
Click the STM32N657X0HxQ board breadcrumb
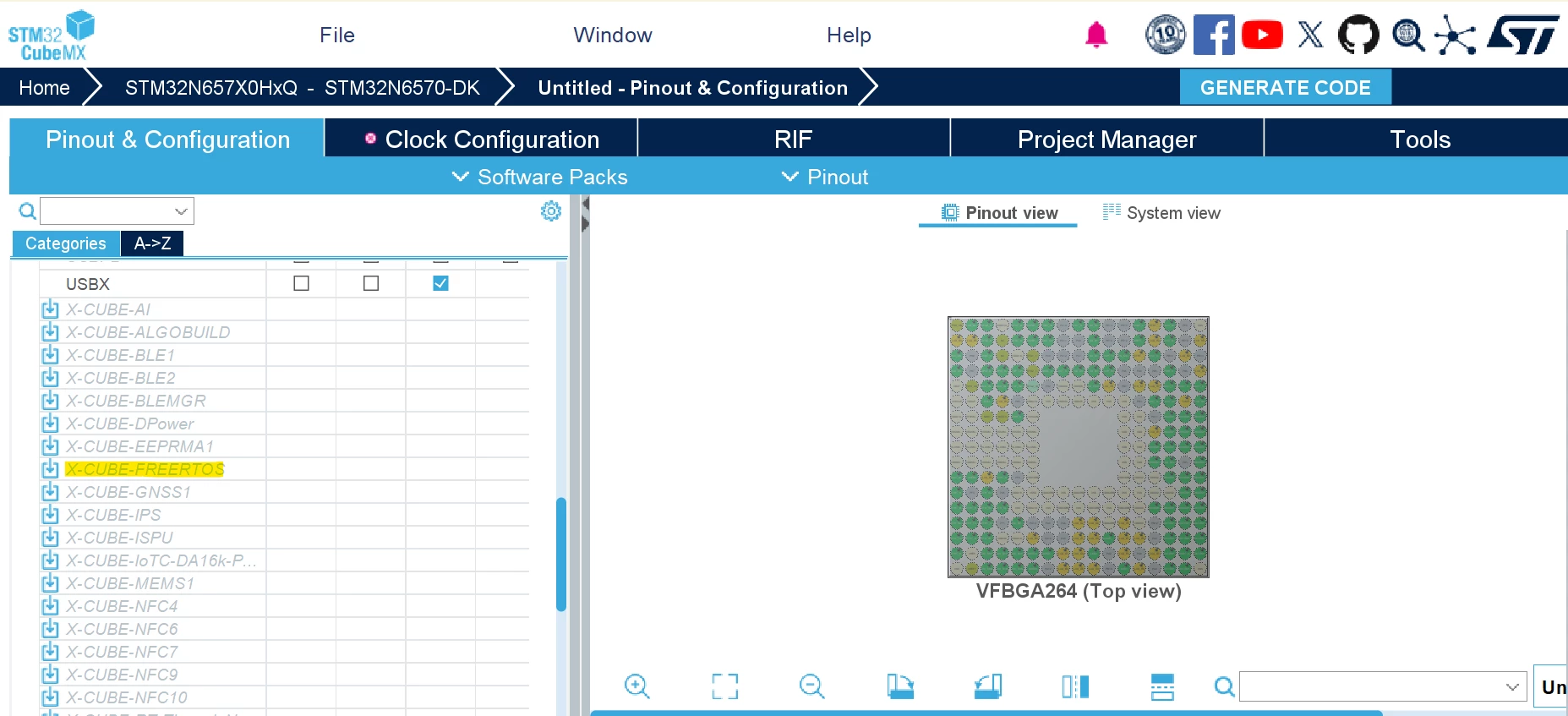(x=302, y=88)
